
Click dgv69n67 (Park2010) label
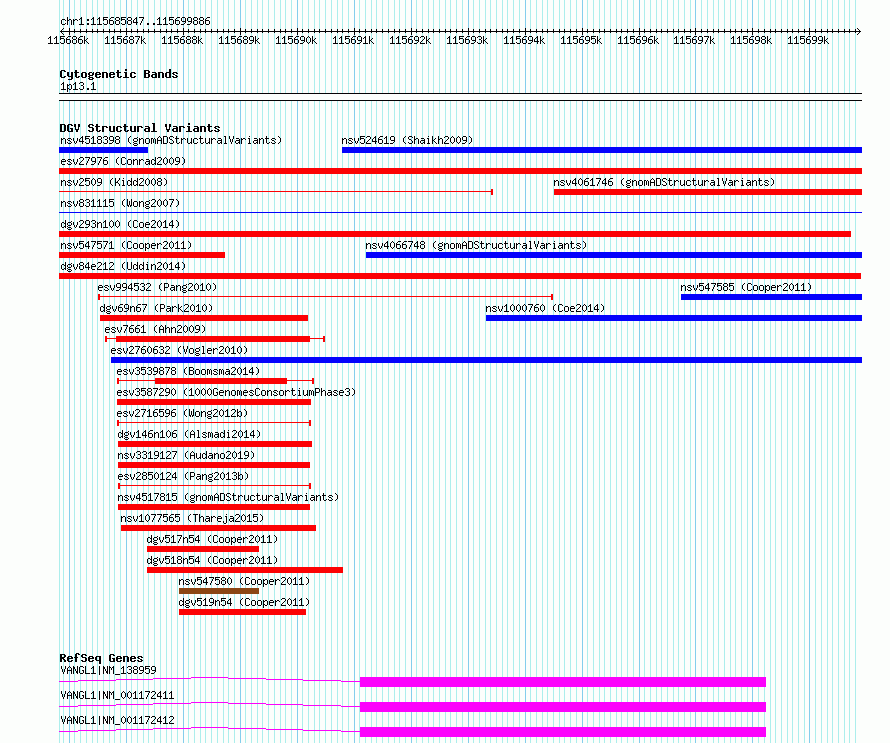point(156,308)
